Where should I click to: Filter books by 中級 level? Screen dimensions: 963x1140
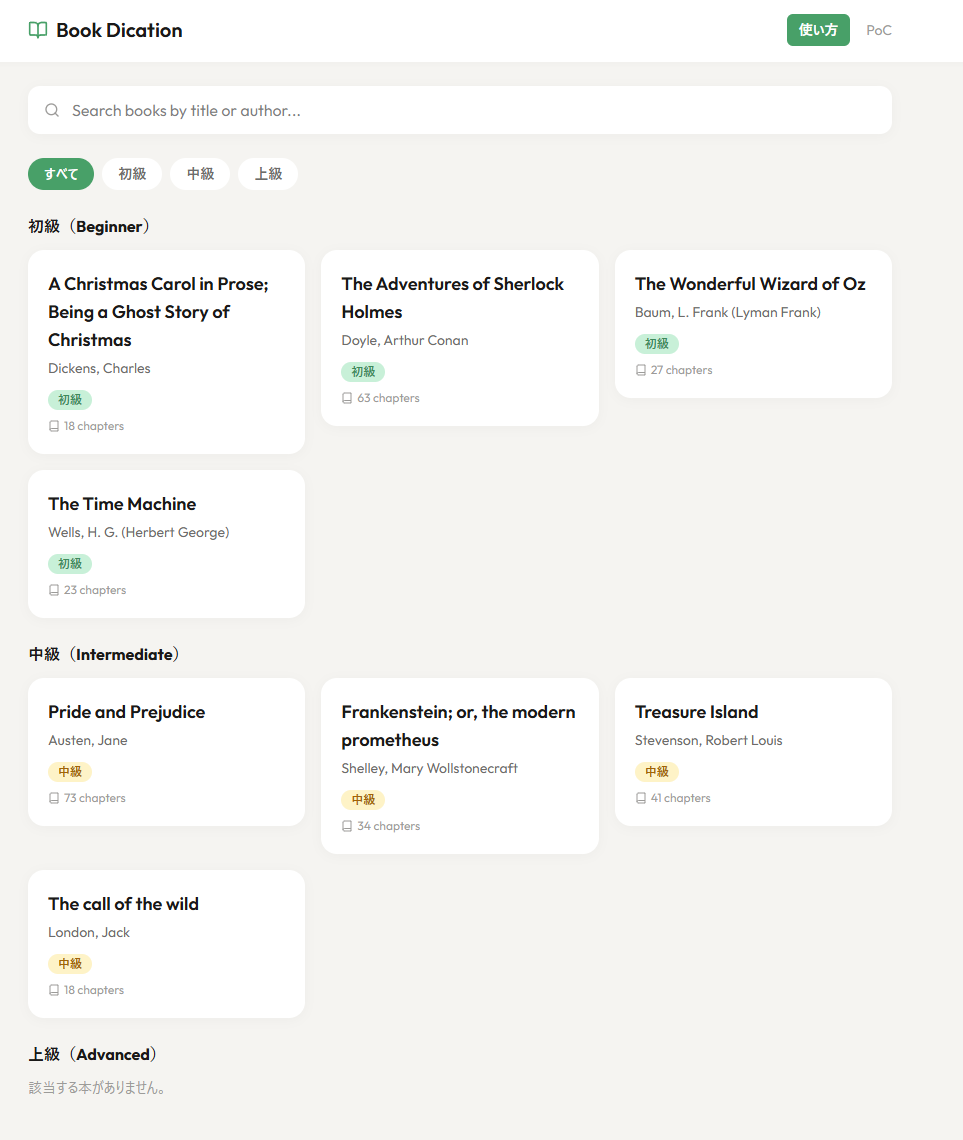click(200, 174)
